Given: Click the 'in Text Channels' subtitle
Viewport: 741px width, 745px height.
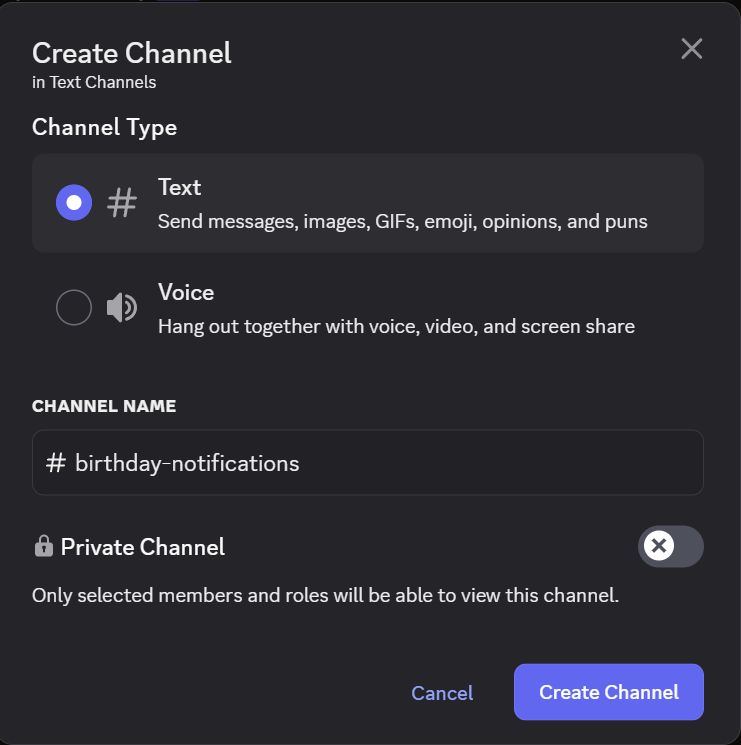Looking at the screenshot, I should 94,82.
